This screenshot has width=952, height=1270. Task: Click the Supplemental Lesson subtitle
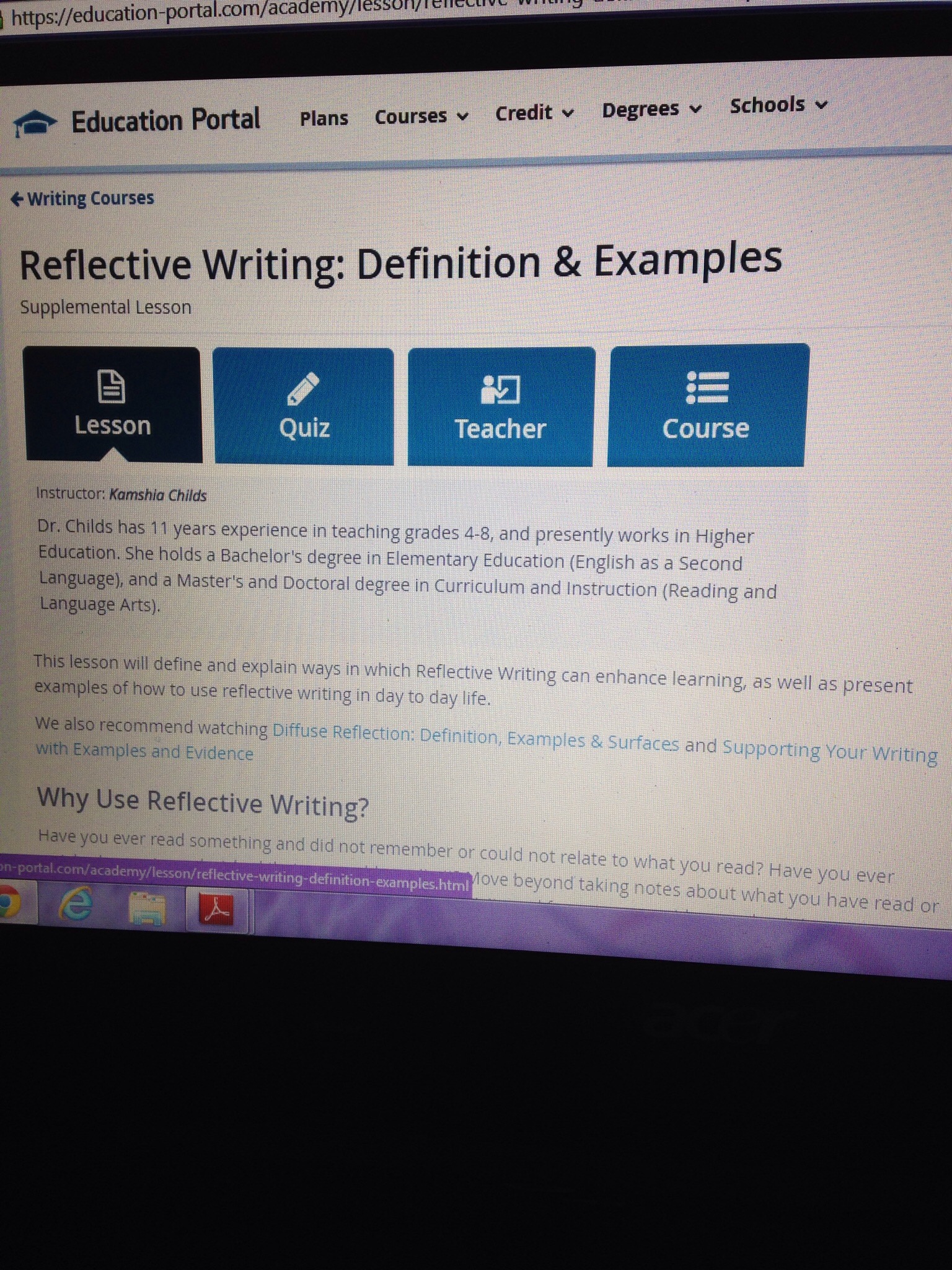click(106, 308)
